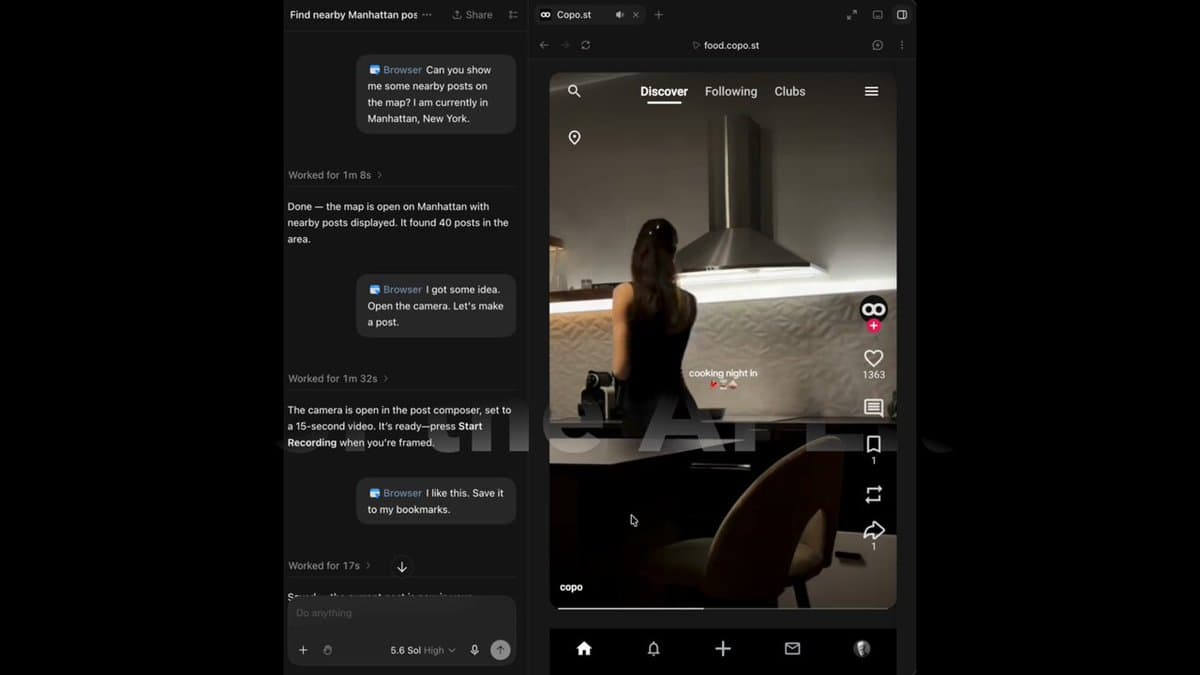Open the search magnifier in Copo feed

click(x=574, y=91)
